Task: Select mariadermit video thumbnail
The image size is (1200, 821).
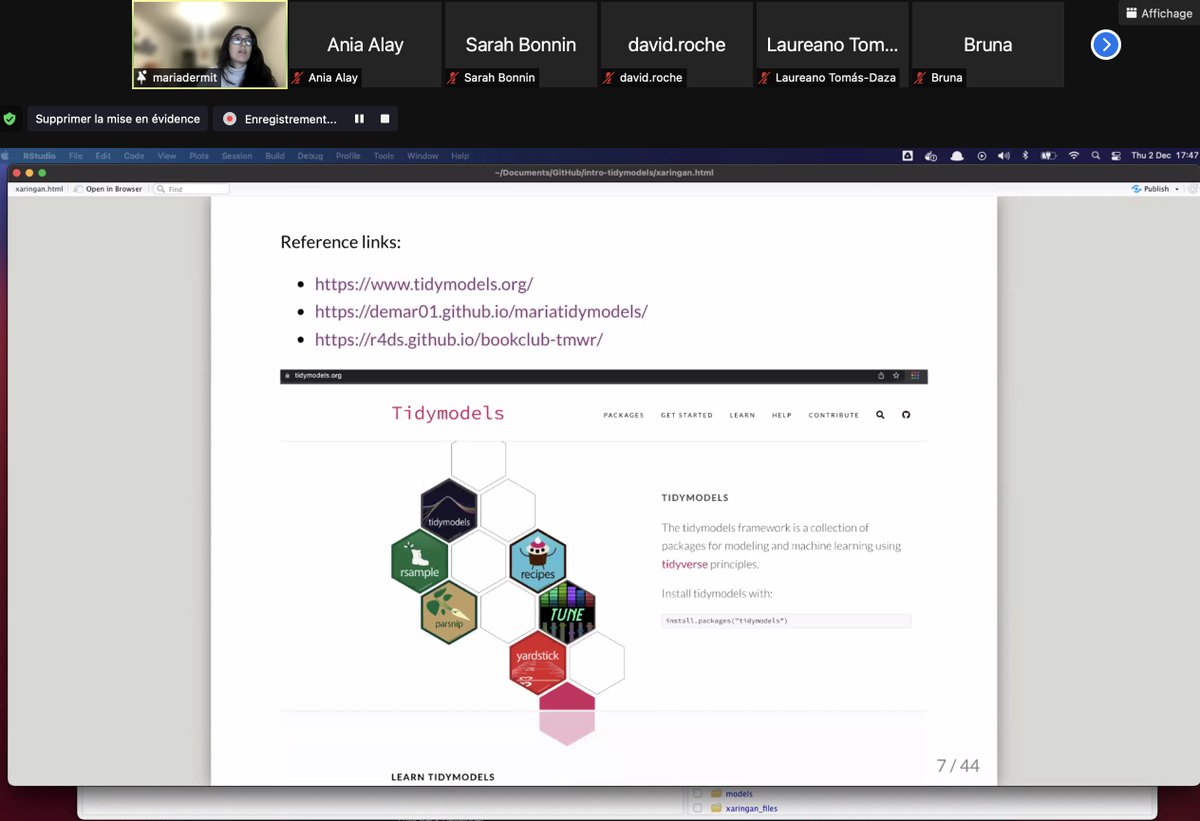Action: [210, 44]
